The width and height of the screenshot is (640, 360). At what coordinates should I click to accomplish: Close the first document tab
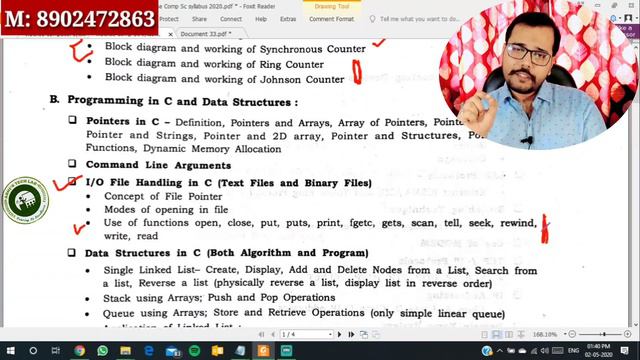[x=171, y=34]
